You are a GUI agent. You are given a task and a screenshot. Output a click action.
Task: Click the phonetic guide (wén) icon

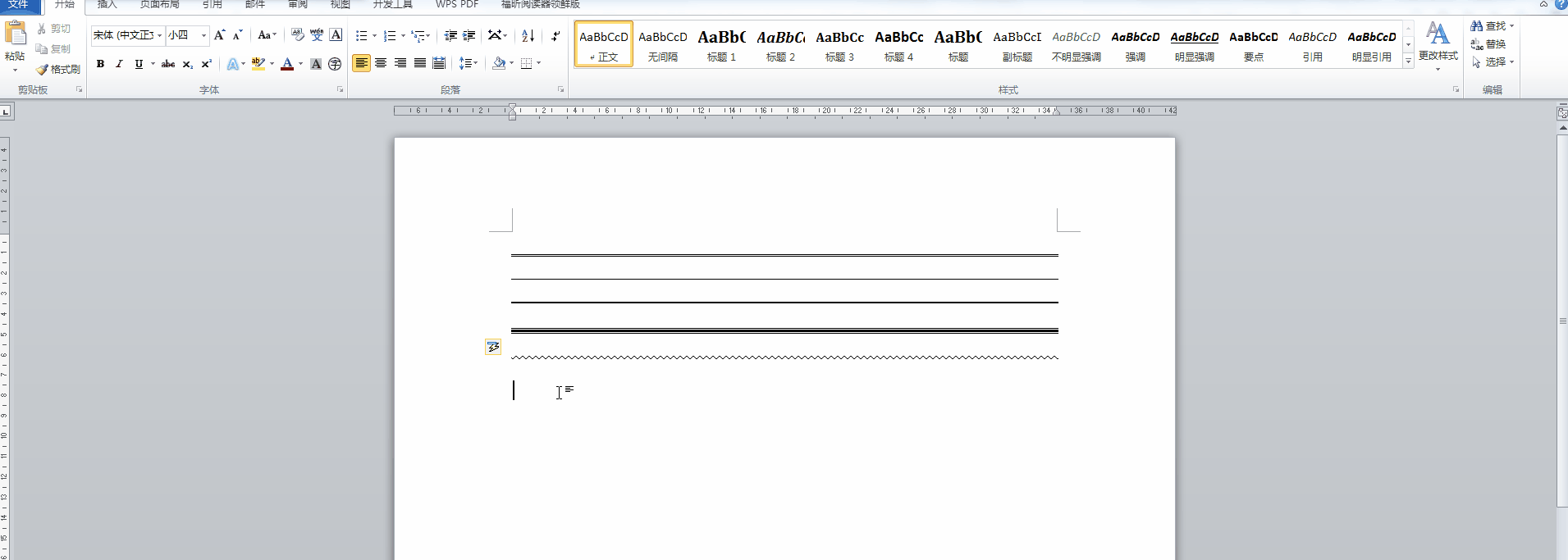(x=317, y=35)
